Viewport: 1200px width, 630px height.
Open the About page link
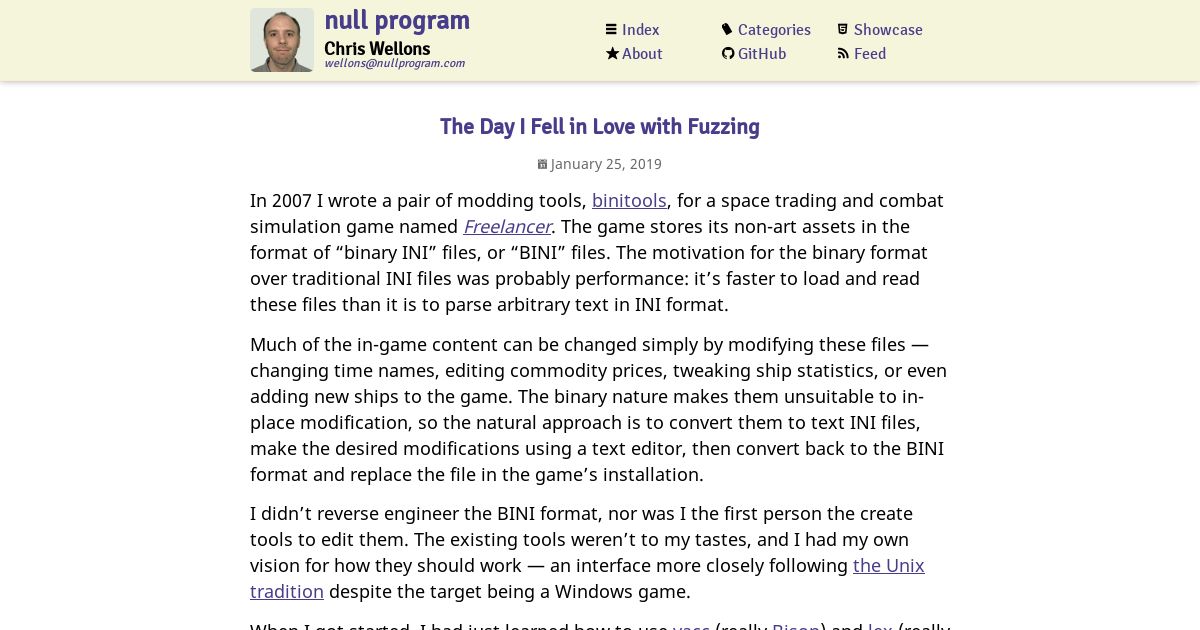pos(642,54)
